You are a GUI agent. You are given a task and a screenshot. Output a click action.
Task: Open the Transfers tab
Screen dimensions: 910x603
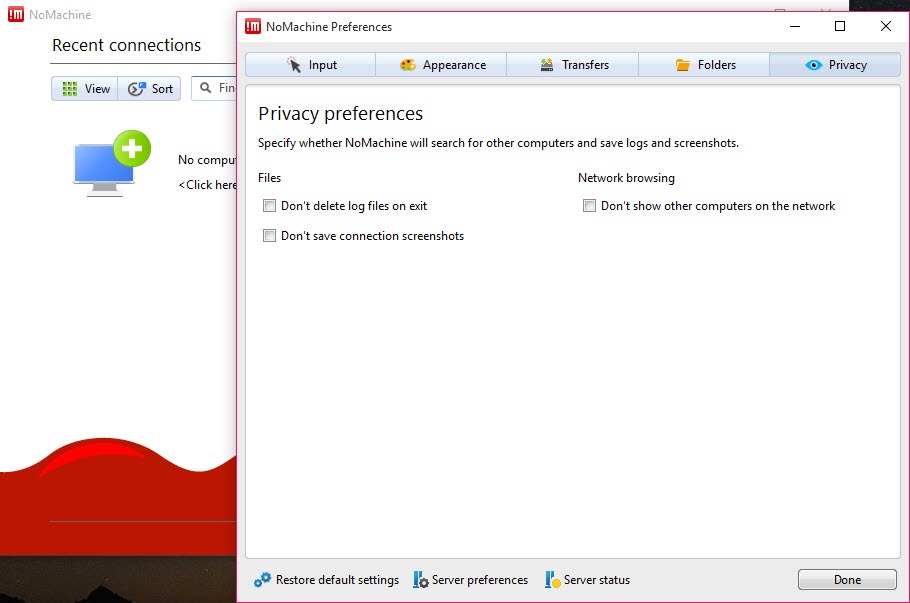click(573, 64)
